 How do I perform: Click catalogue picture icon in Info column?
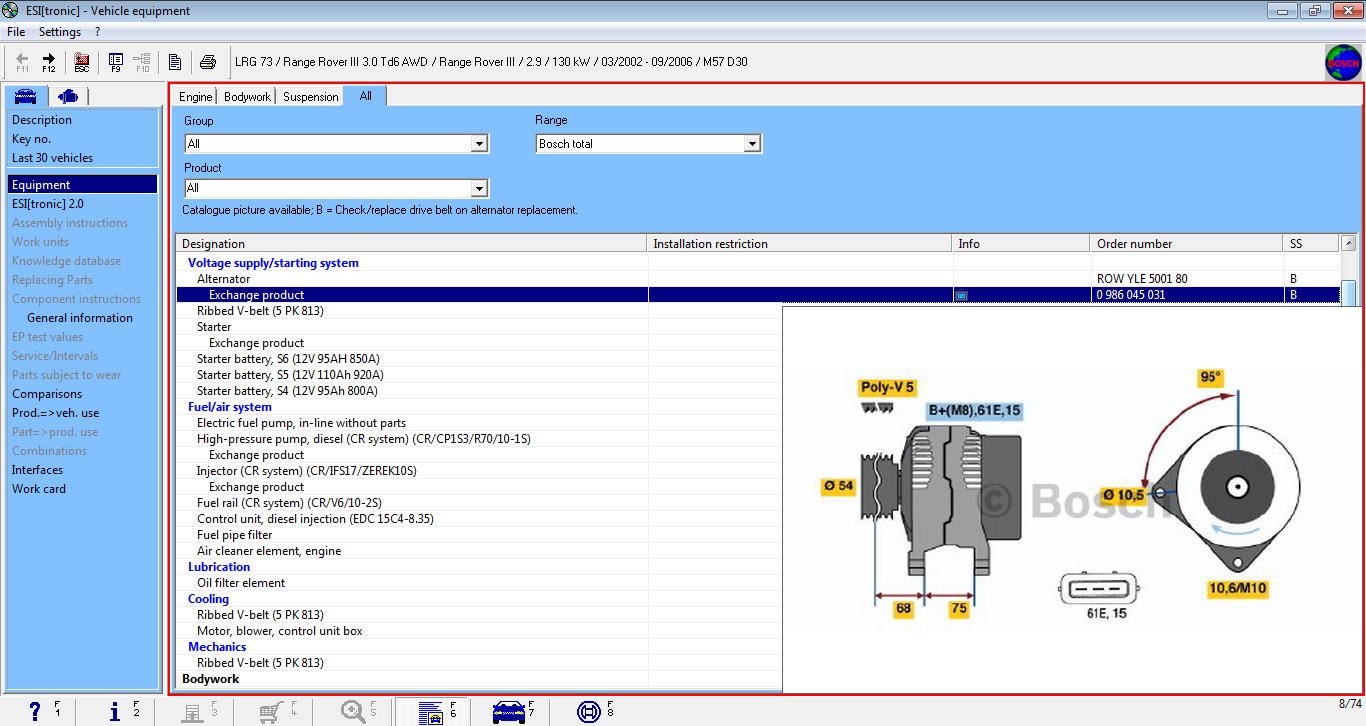pyautogui.click(x=961, y=295)
